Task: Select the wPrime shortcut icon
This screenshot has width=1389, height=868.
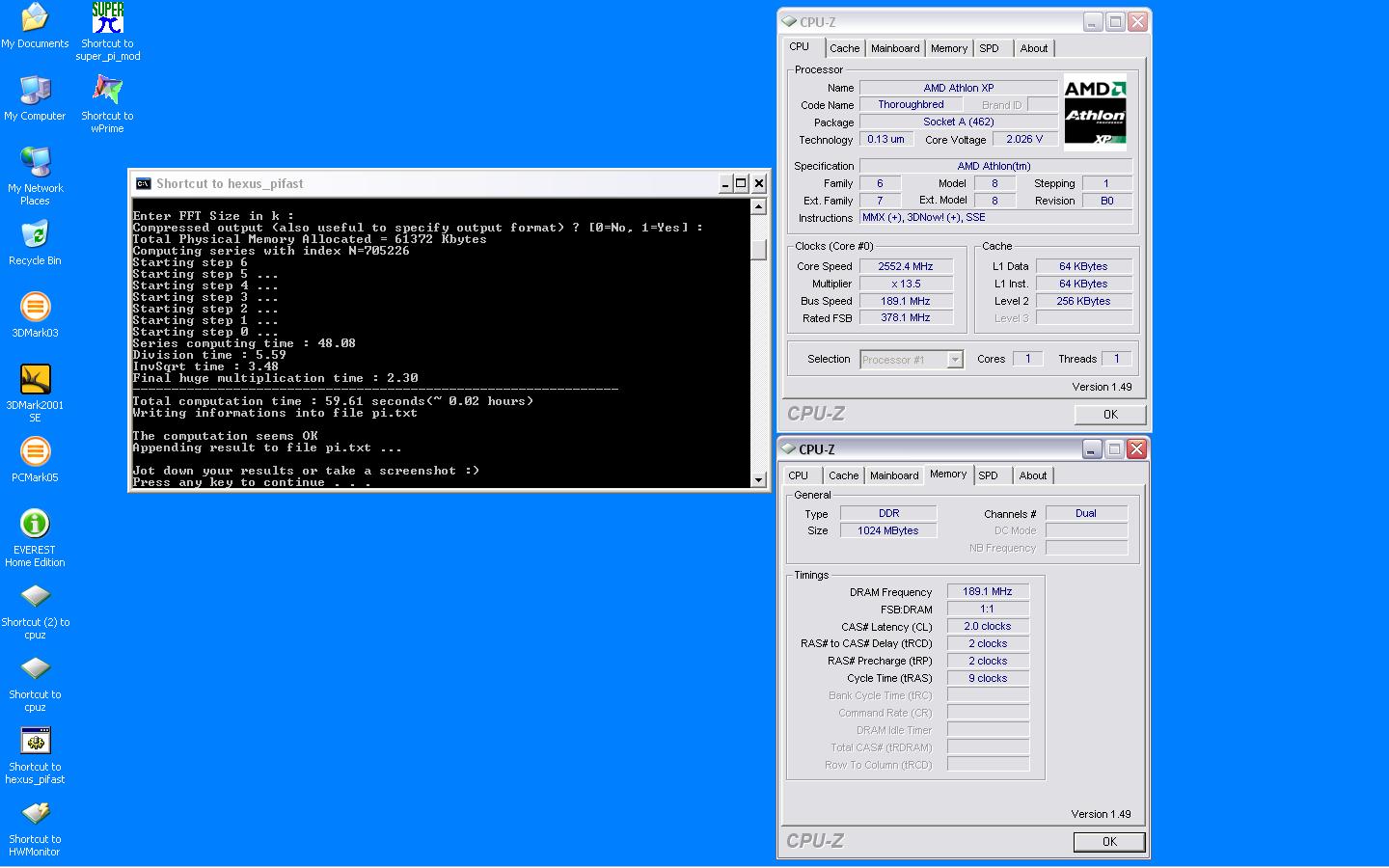Action: [107, 89]
